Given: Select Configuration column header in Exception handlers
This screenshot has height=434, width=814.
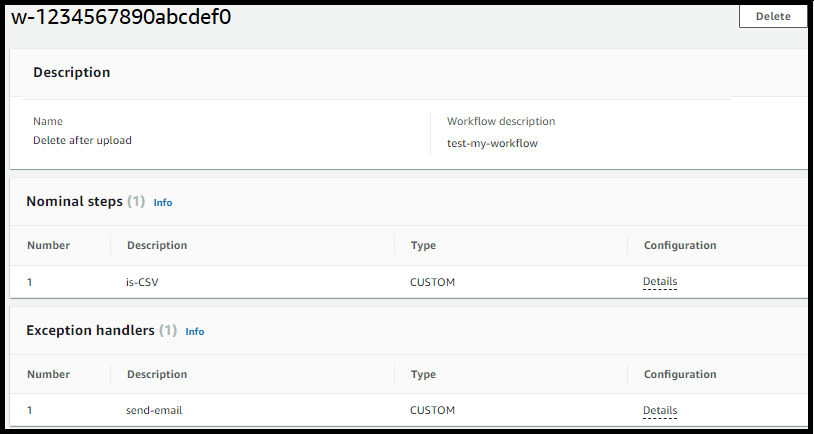Looking at the screenshot, I should click(x=679, y=374).
